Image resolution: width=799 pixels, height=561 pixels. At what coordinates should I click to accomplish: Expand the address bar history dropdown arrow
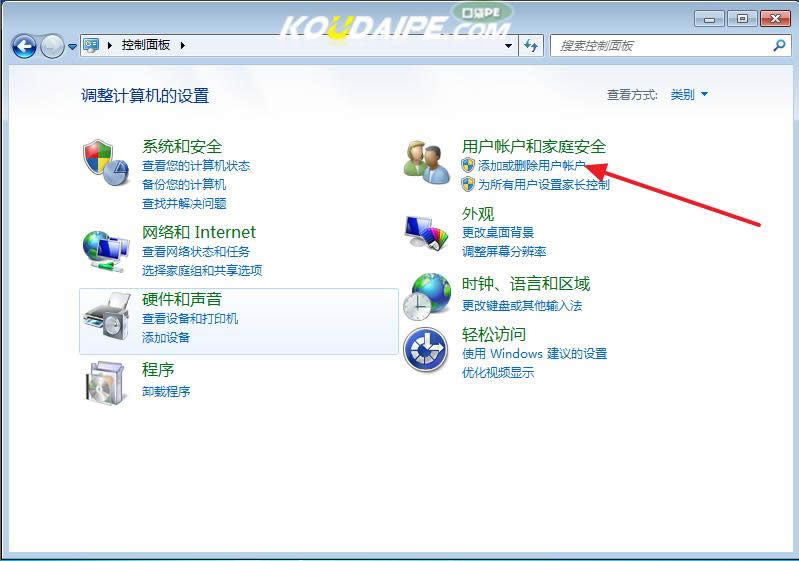(509, 46)
